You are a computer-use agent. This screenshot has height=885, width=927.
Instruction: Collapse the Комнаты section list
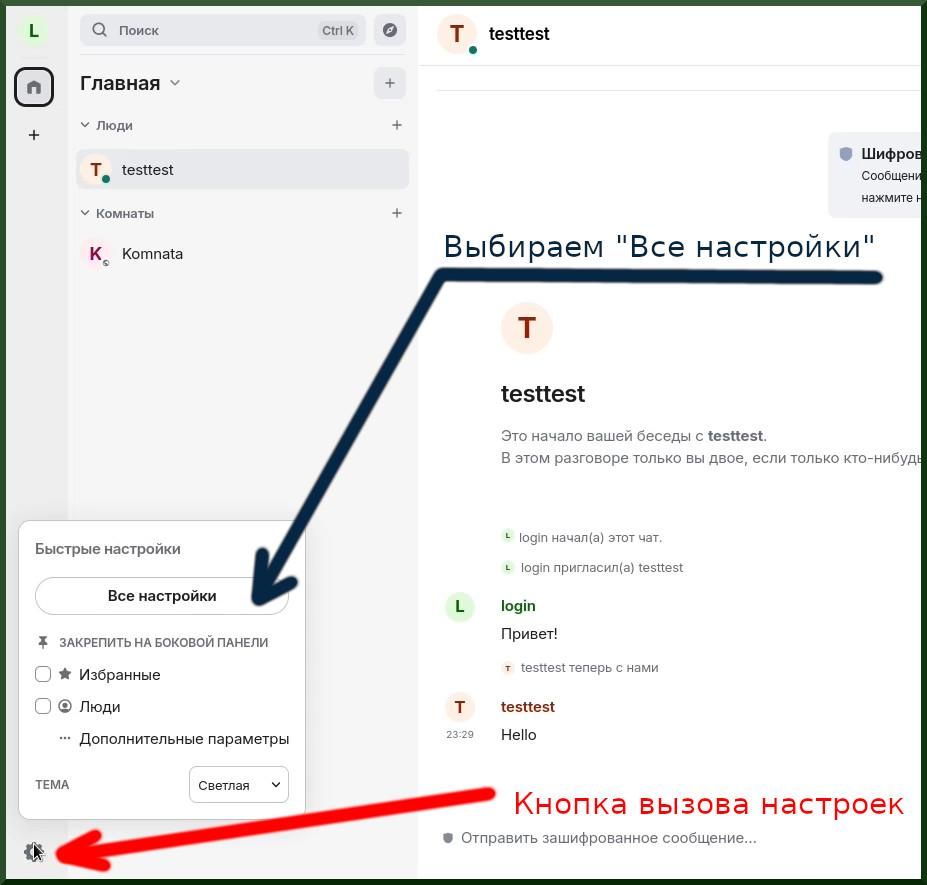coord(85,213)
